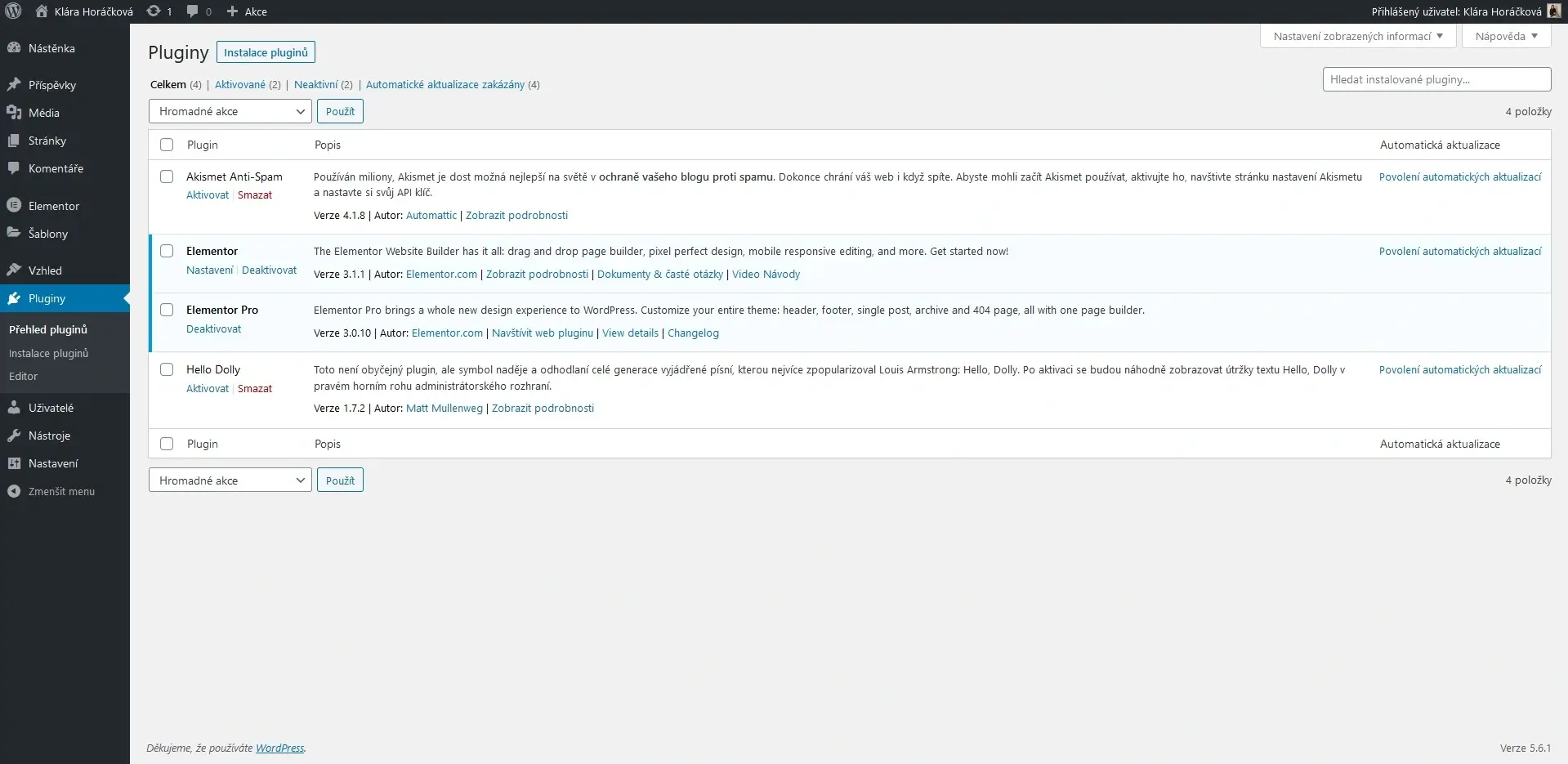Open Instalace pluginů submenu item
The height and width of the screenshot is (764, 1568).
click(x=48, y=353)
